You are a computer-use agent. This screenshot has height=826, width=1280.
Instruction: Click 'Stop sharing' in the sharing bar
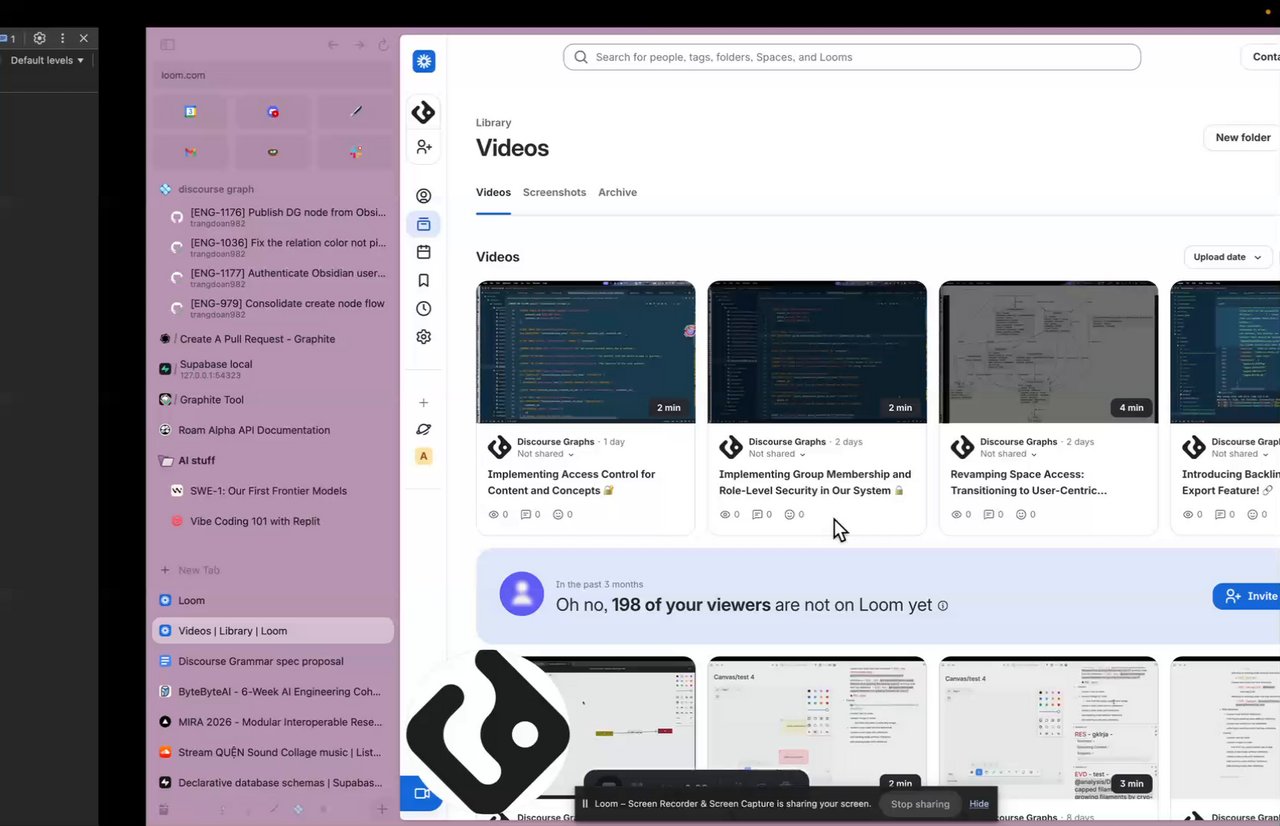click(x=920, y=804)
